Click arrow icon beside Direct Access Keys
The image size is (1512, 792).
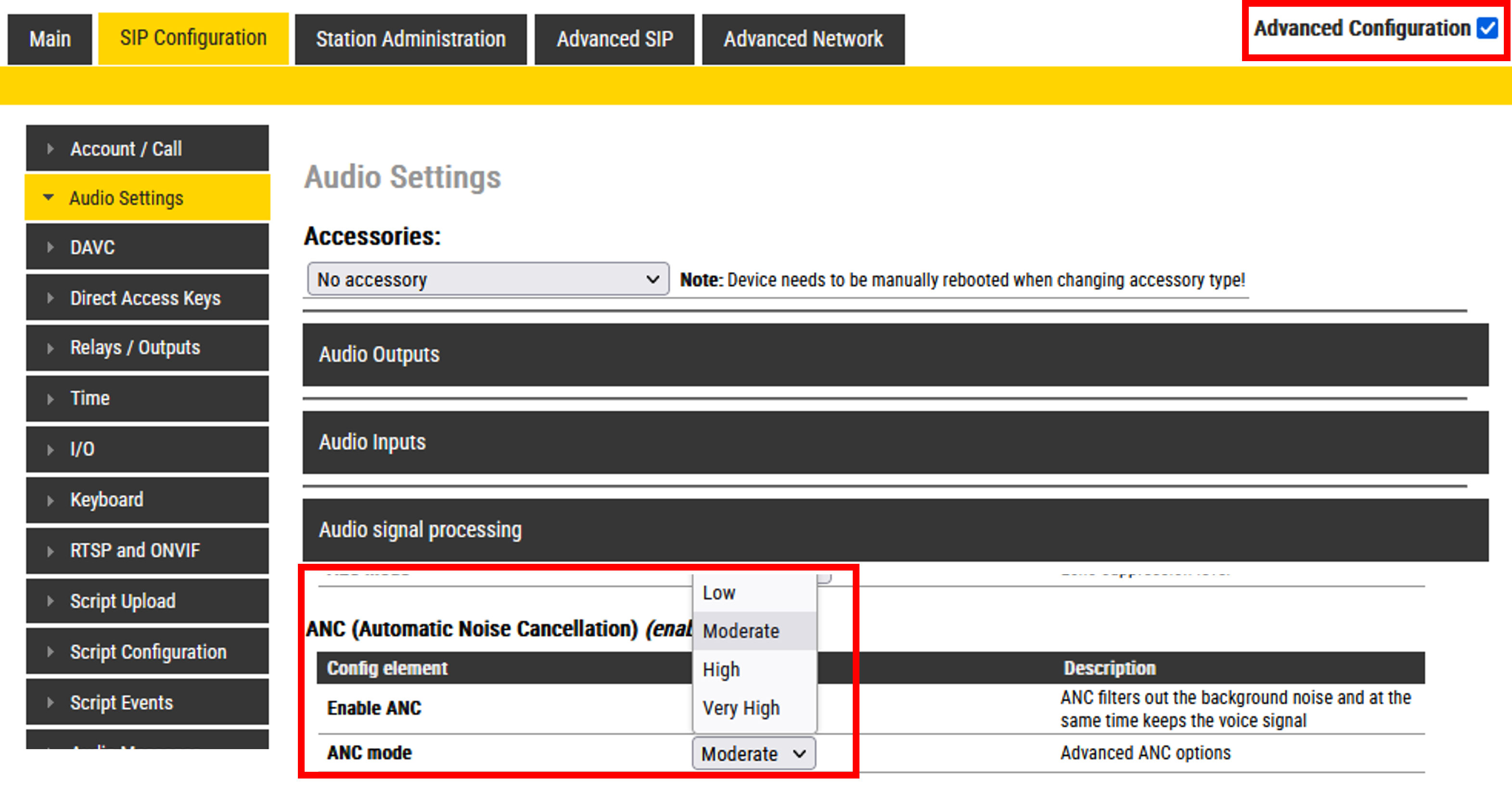pyautogui.click(x=51, y=298)
